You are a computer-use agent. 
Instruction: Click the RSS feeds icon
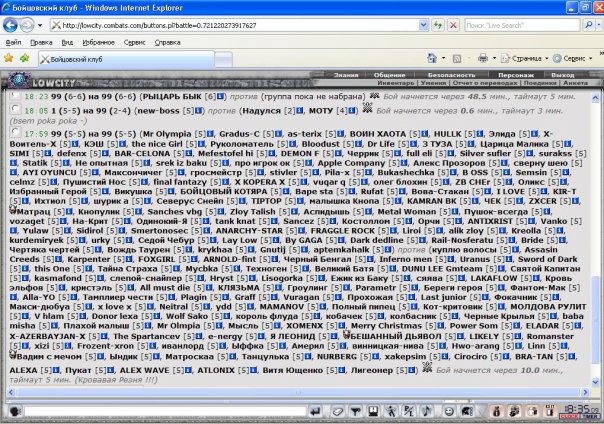pos(457,59)
